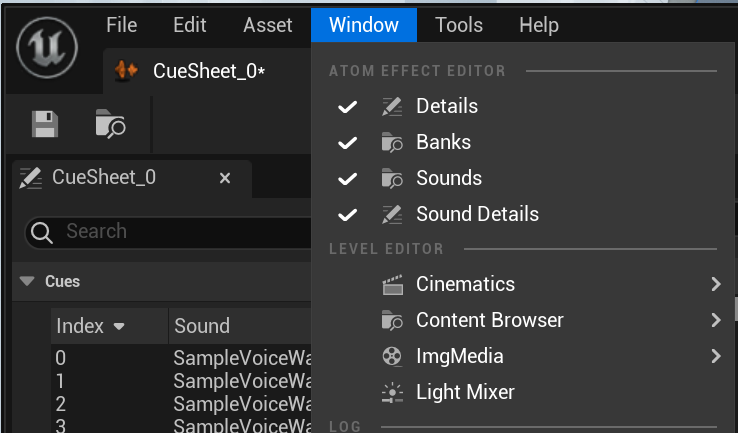
Task: Expand the Cinematics submenu arrow
Action: [716, 284]
